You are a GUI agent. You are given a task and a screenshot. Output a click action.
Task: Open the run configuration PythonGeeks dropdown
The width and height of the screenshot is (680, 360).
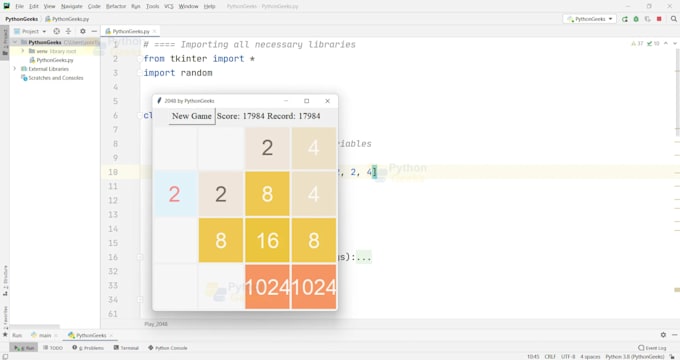tap(590, 19)
